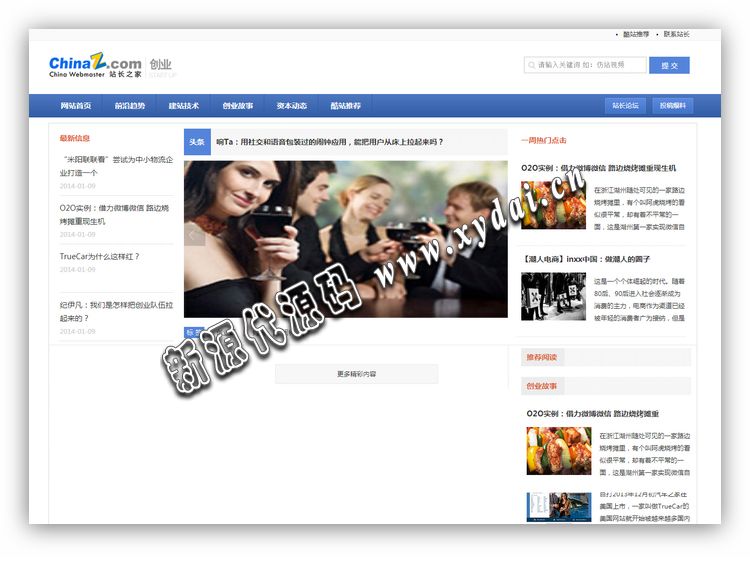Click the barbecue thumbnail under 创业故事

pyautogui.click(x=559, y=451)
